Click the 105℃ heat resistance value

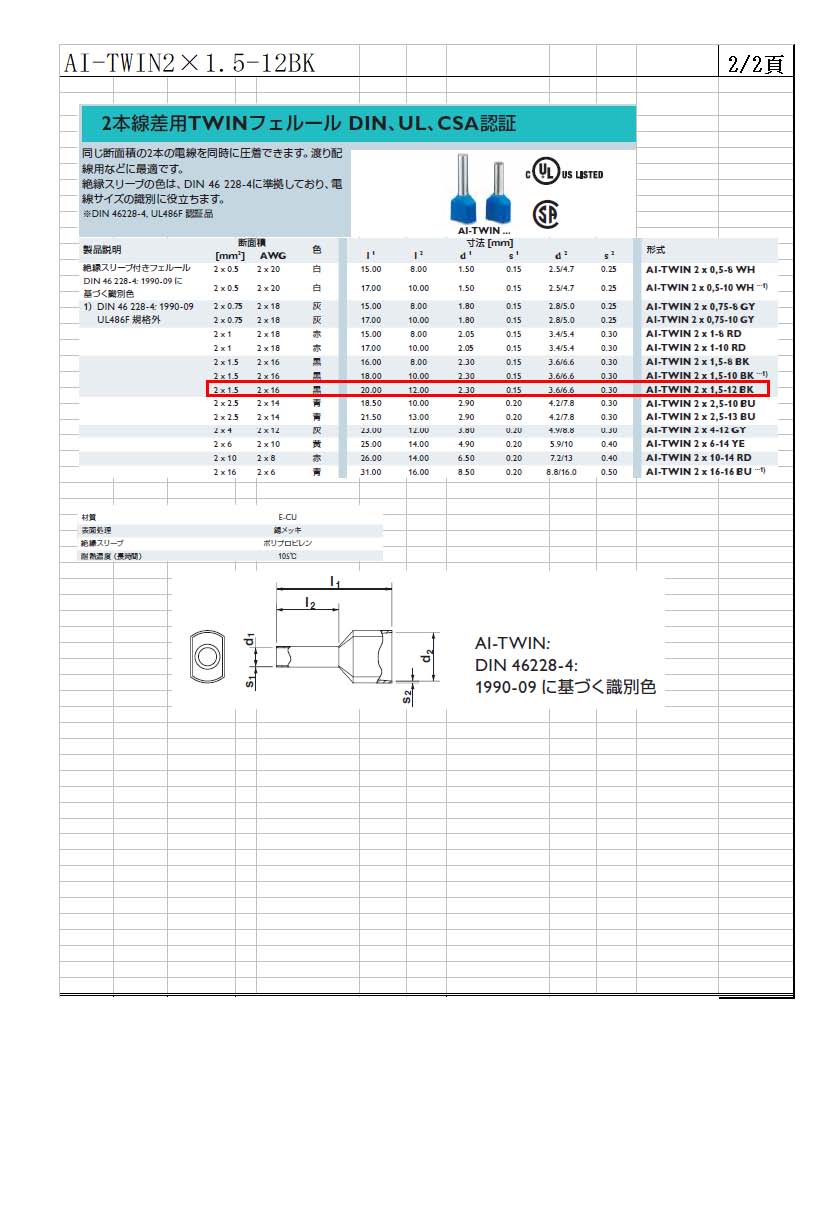coord(285,556)
